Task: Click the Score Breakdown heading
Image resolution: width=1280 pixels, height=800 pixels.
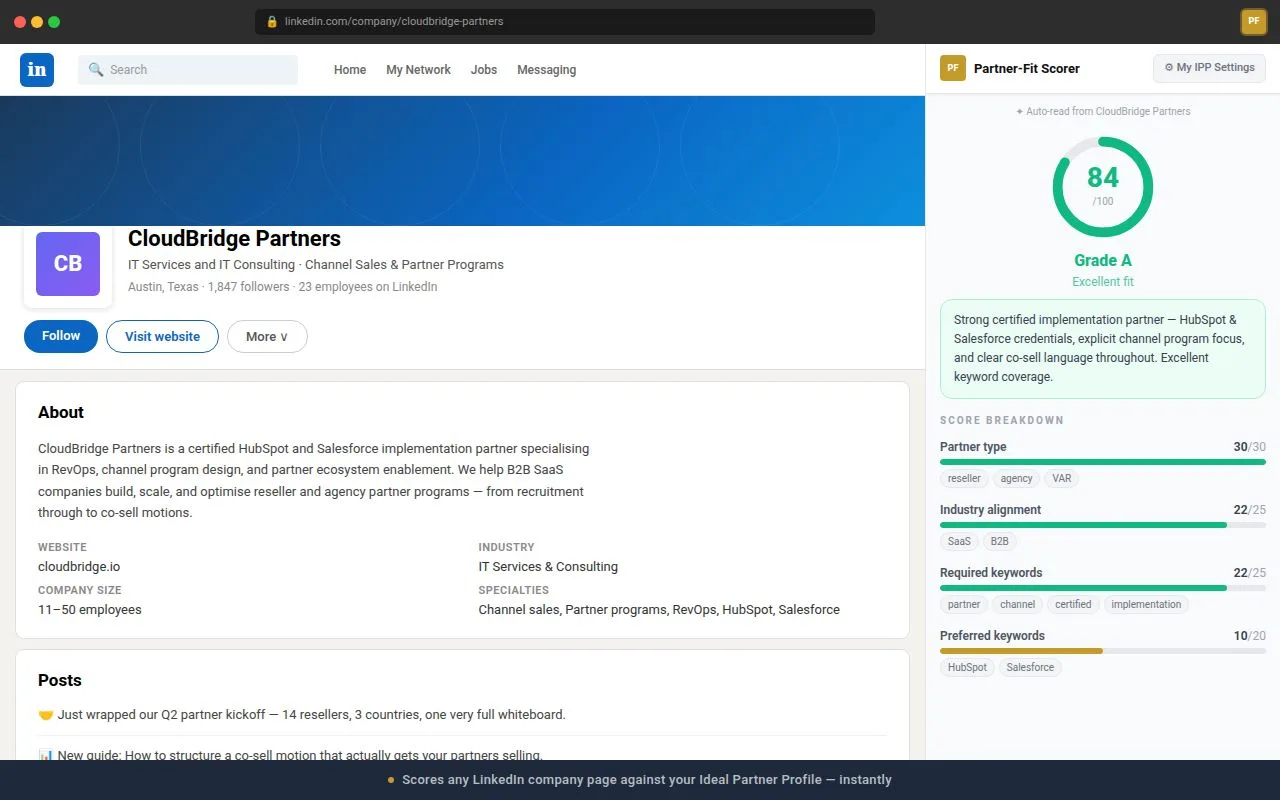Action: (x=1002, y=420)
